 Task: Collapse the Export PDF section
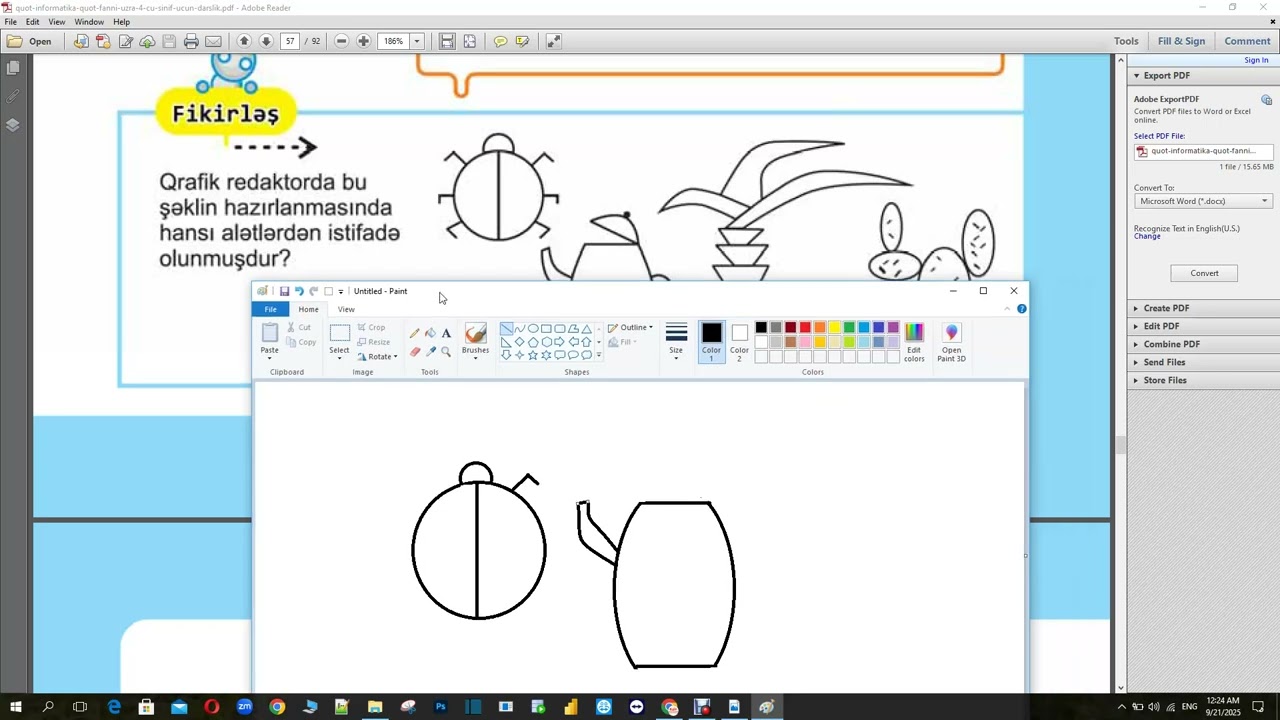pyautogui.click(x=1166, y=75)
